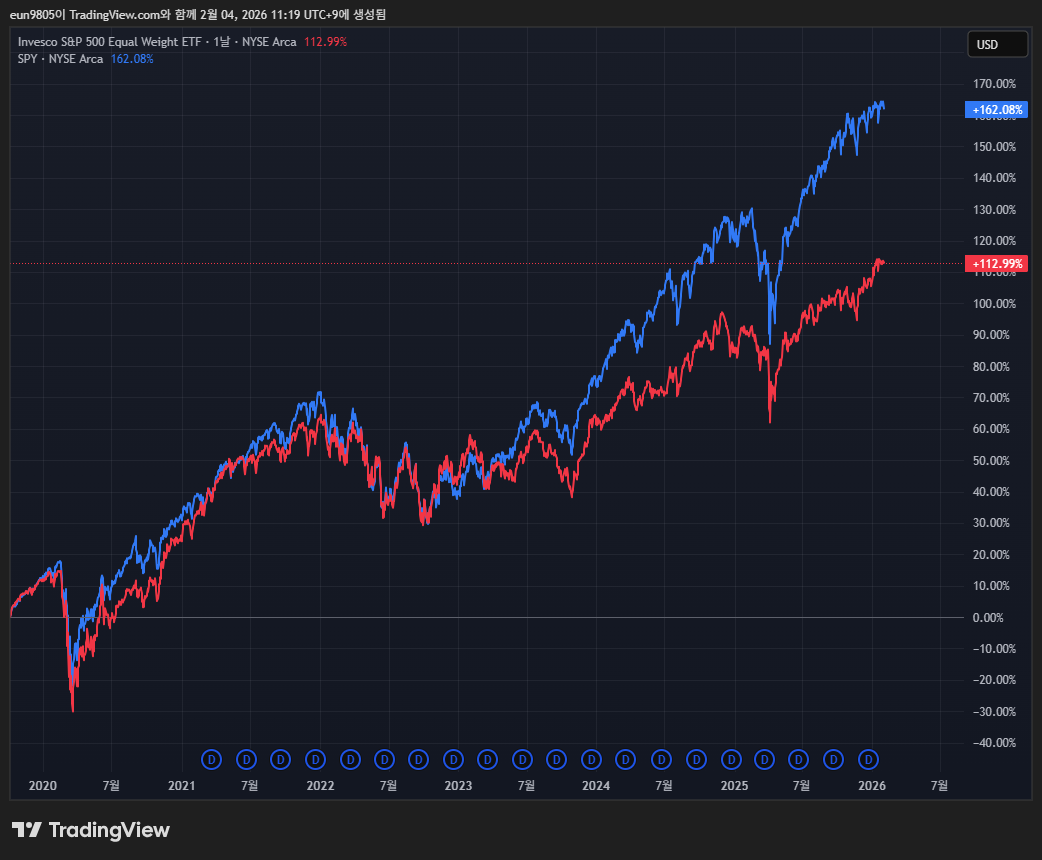The width and height of the screenshot is (1042, 860).
Task: Click the 150.00% price scale label
Action: coord(994,146)
